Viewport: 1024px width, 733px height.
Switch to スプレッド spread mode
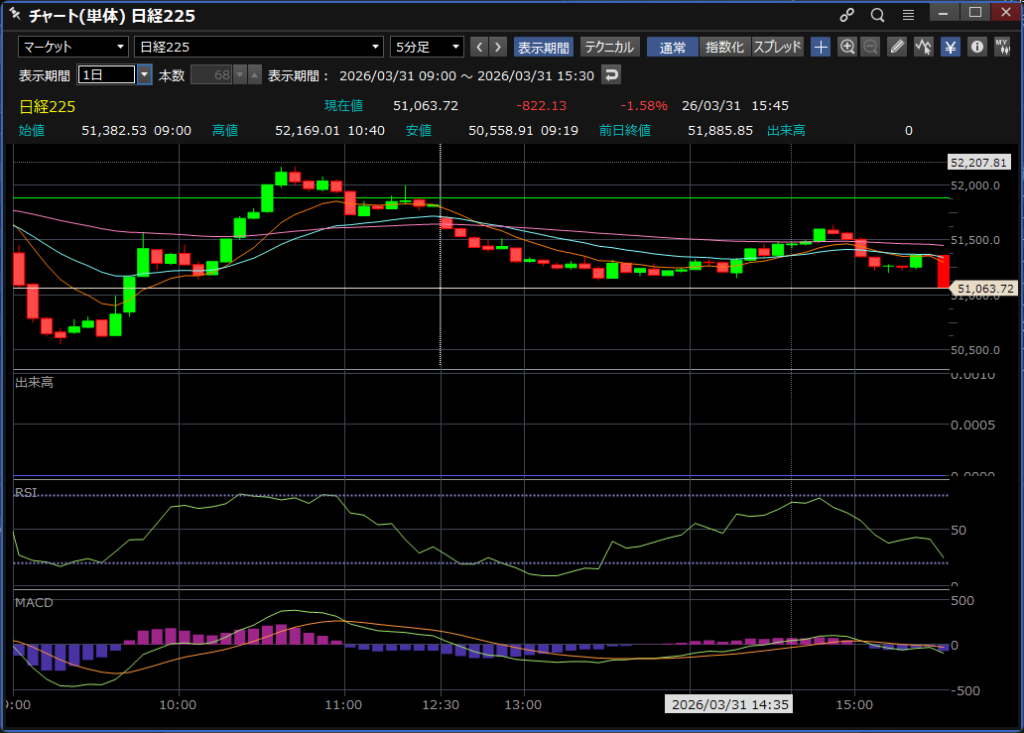pos(777,47)
